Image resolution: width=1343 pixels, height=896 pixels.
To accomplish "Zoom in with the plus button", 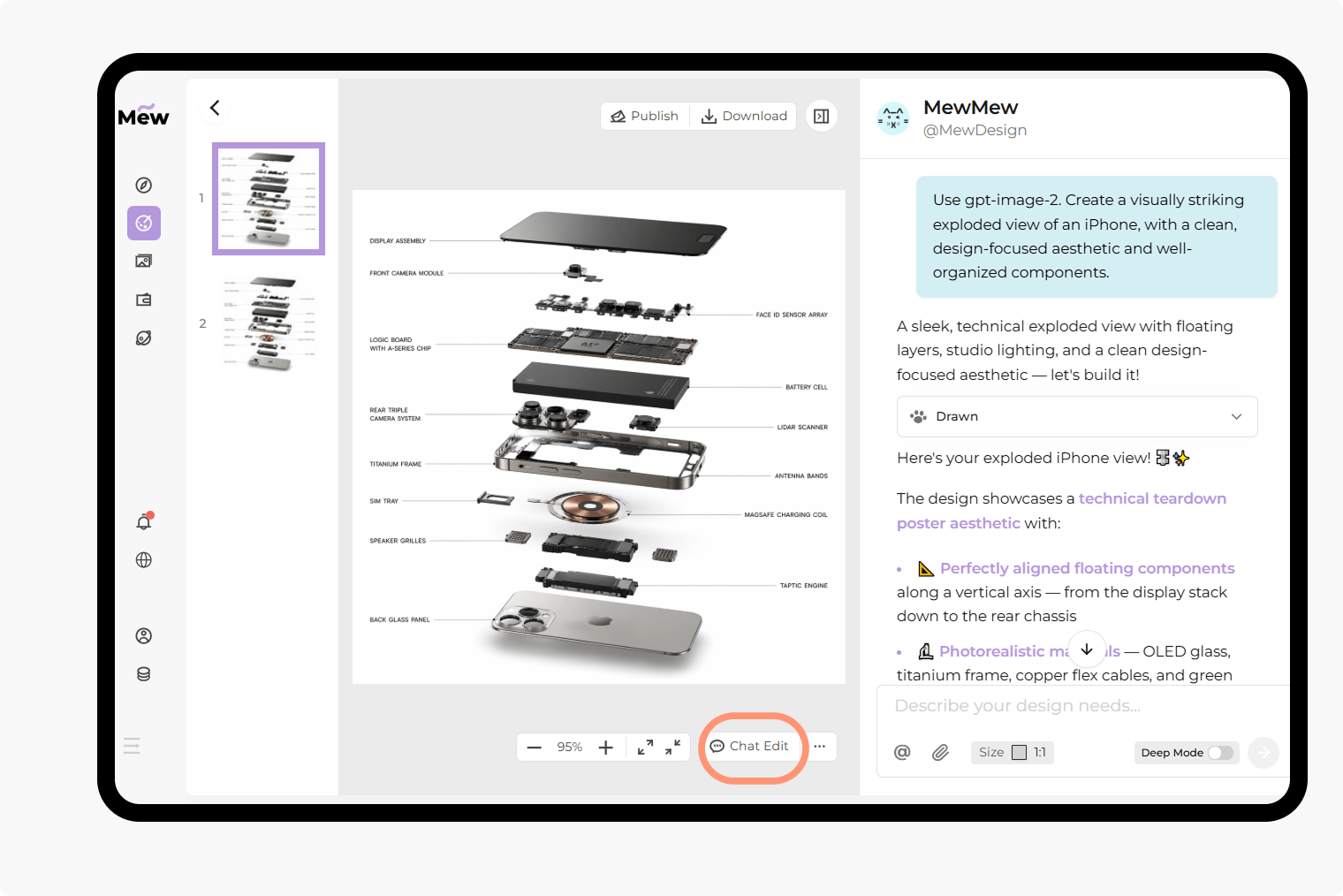I will tap(606, 748).
